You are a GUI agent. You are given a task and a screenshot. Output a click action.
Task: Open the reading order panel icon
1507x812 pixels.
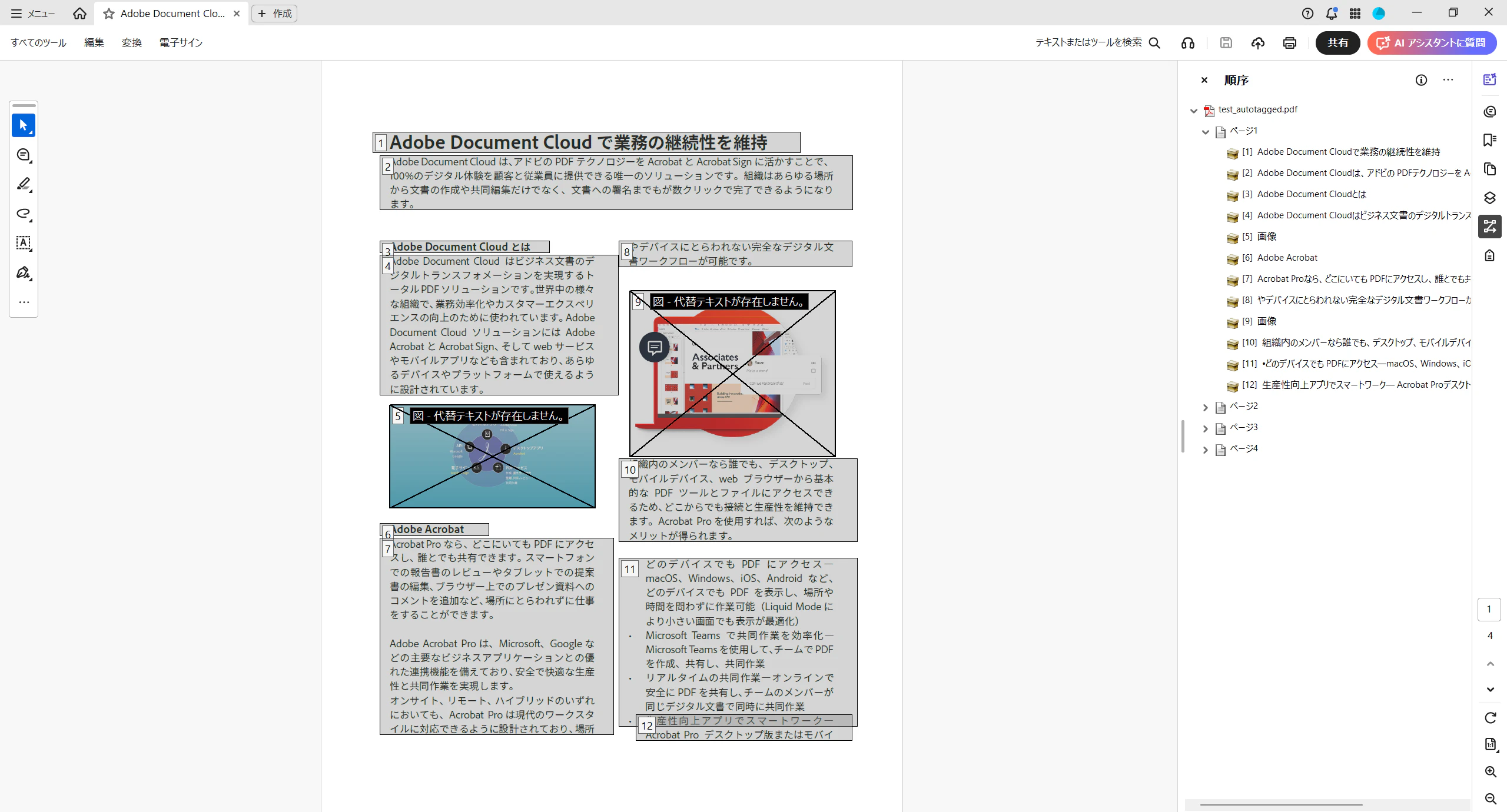tap(1489, 227)
